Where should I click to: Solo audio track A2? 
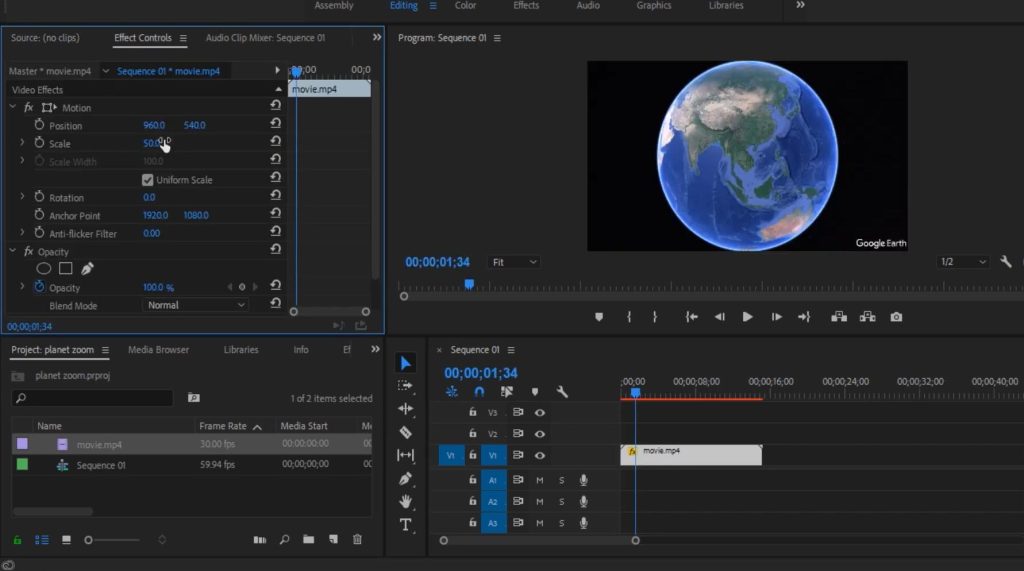tap(561, 502)
